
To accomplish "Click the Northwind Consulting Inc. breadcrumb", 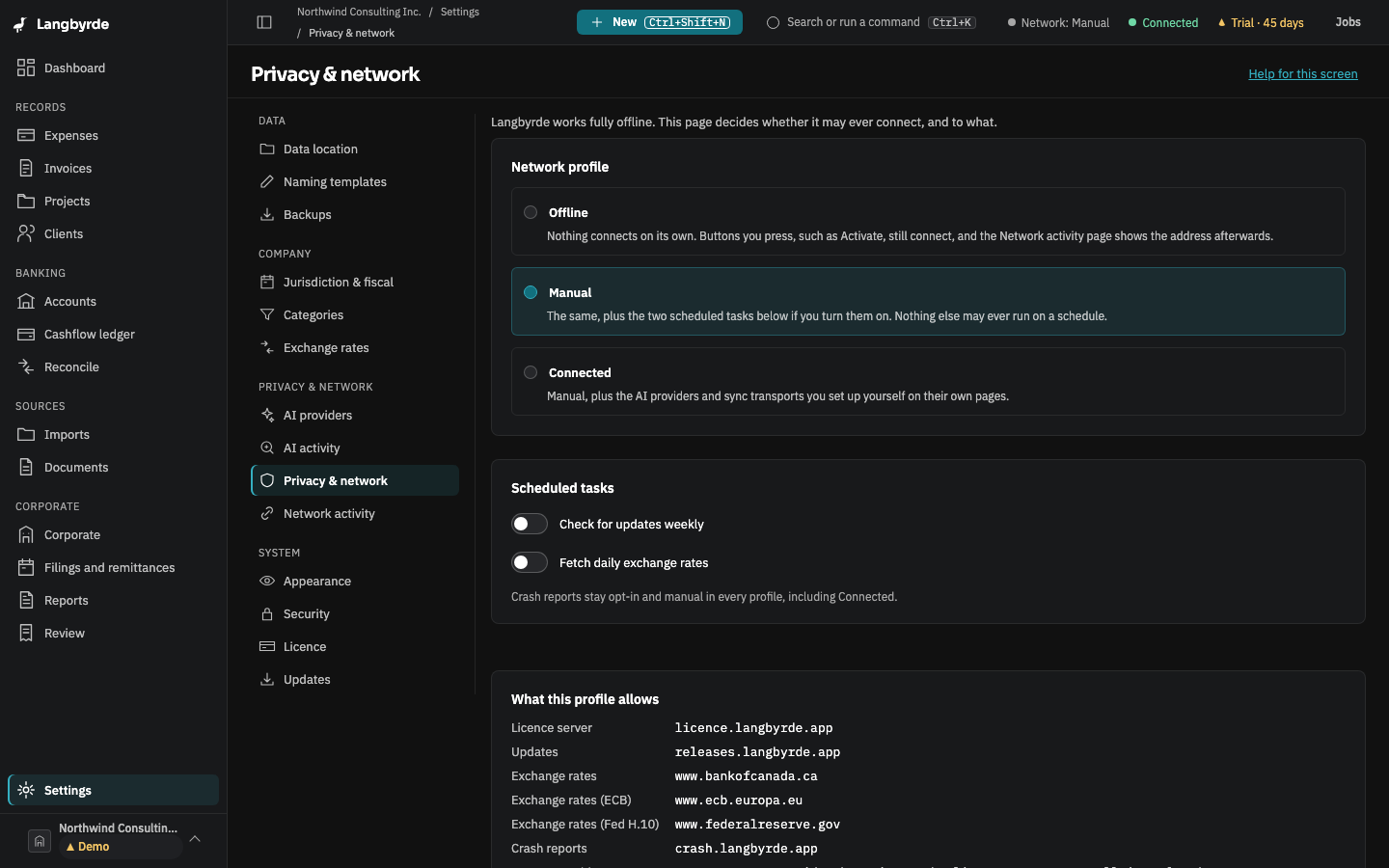I will 359,12.
